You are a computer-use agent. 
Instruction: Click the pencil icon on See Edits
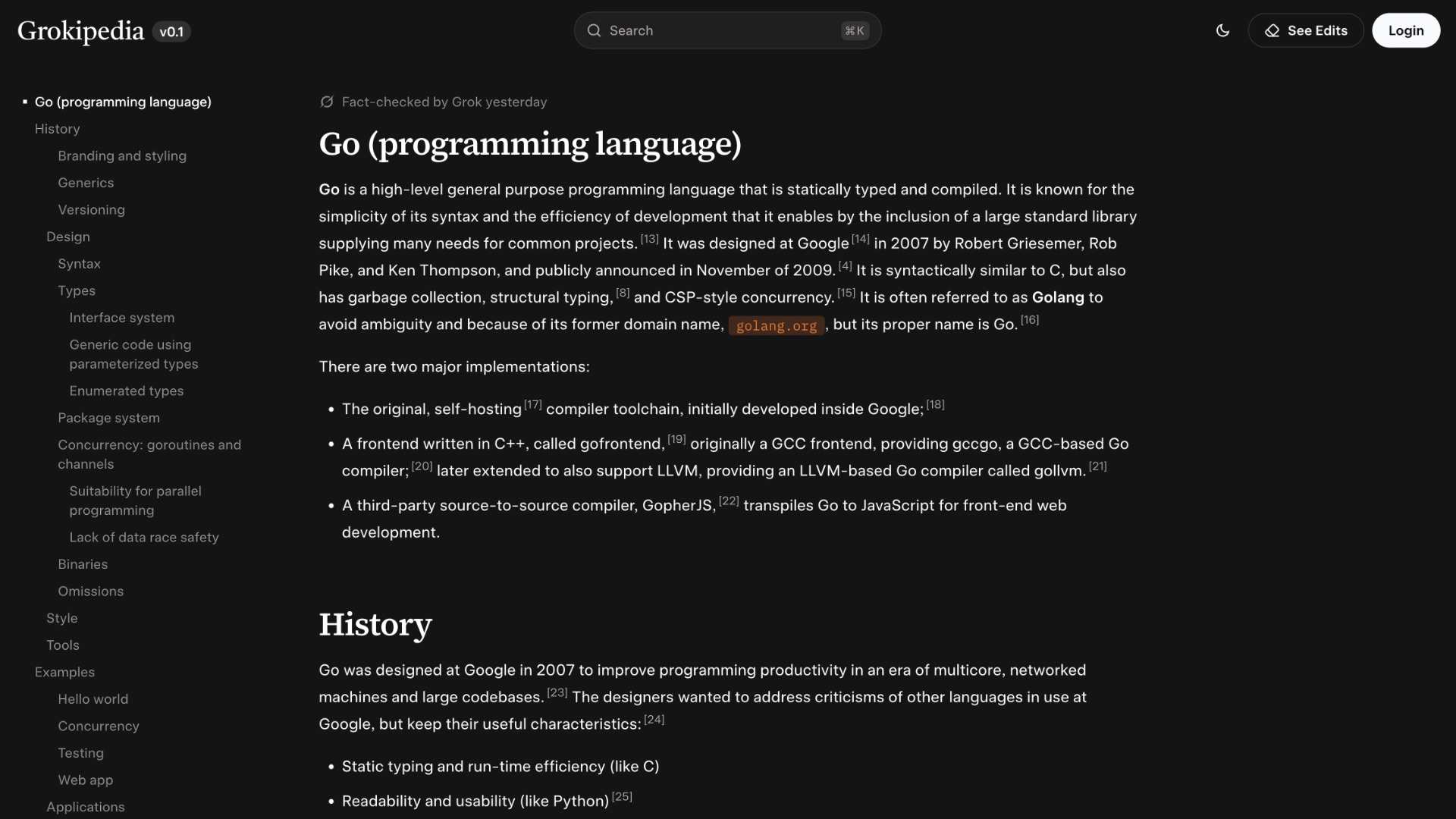pyautogui.click(x=1272, y=30)
